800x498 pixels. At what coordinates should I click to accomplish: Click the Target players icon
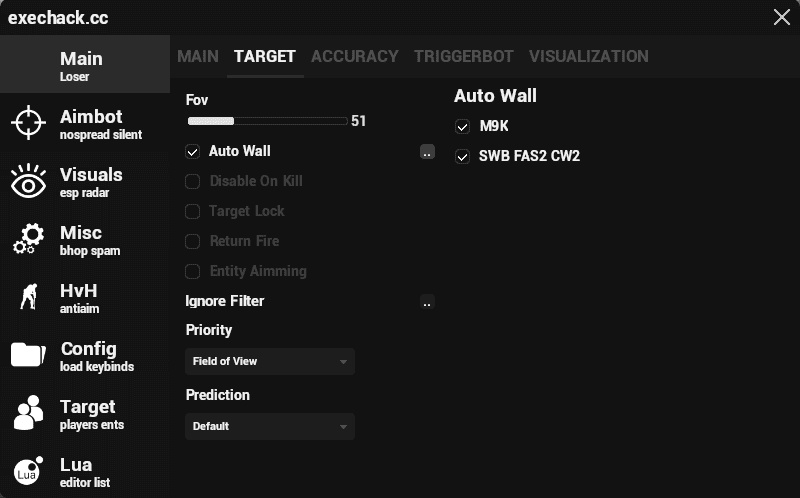[x=28, y=413]
